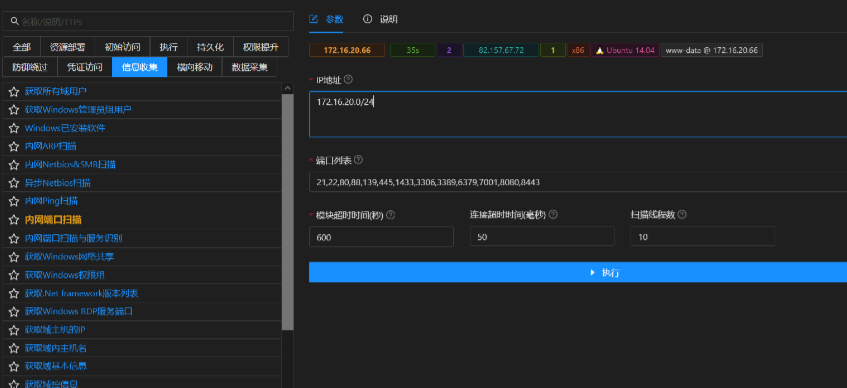The width and height of the screenshot is (847, 388).
Task: Click the search magnifier icon
Action: click(15, 21)
